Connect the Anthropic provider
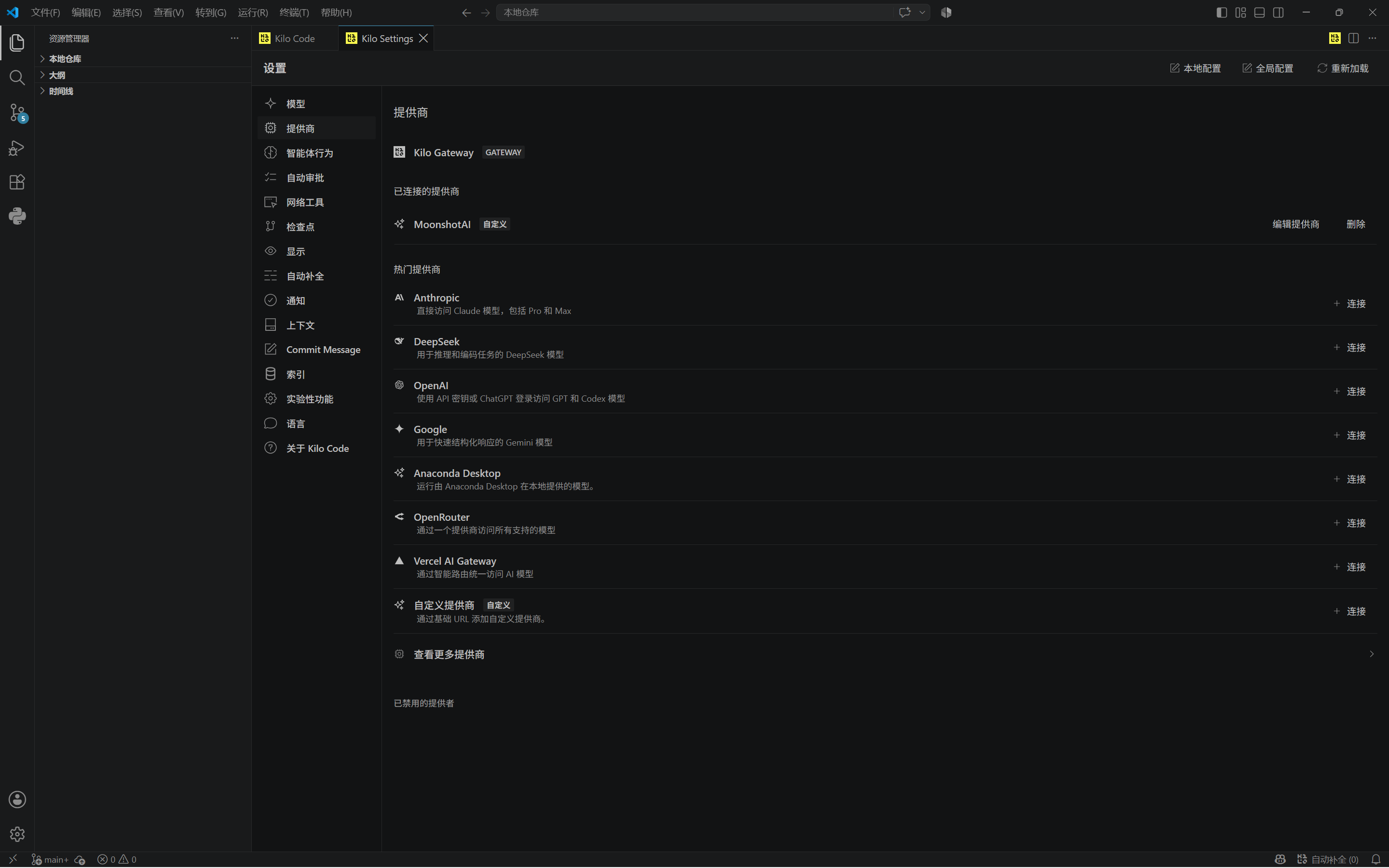Screen dimensions: 1389x868 pos(1349,304)
